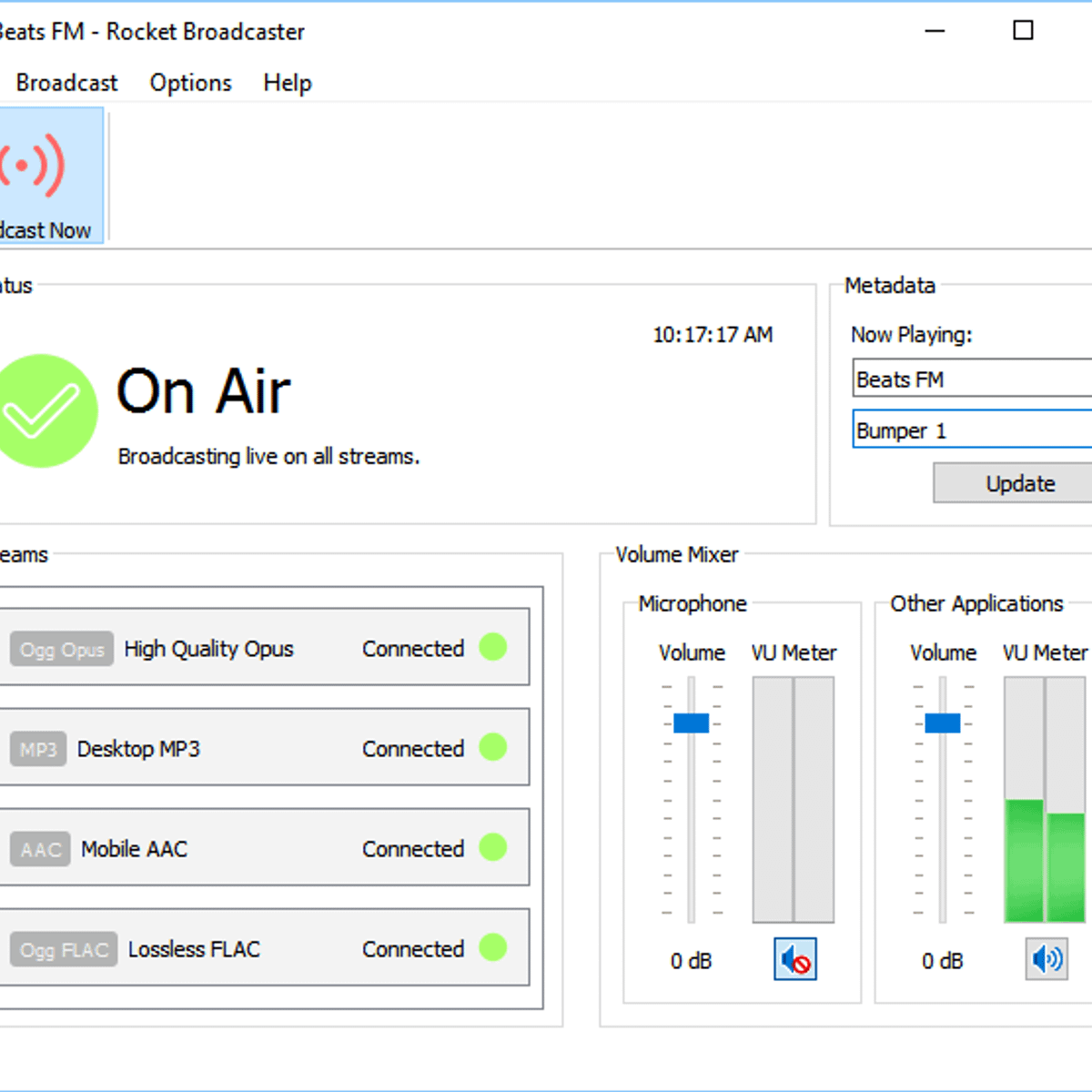1092x1092 pixels.
Task: Minimize the Rocket Broadcaster window
Action: click(935, 31)
